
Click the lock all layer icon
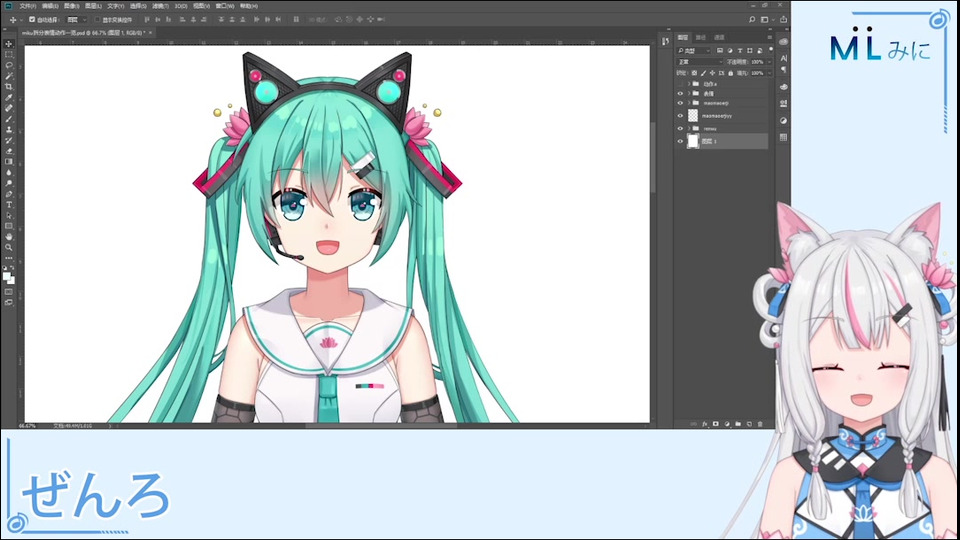[x=730, y=73]
